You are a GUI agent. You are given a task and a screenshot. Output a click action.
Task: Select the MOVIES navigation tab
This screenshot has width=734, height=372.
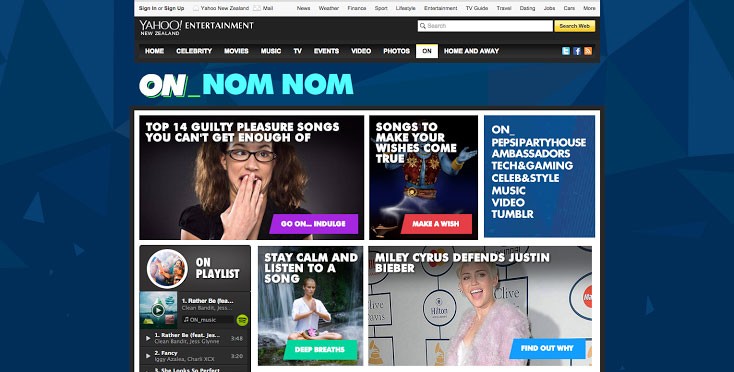[236, 51]
